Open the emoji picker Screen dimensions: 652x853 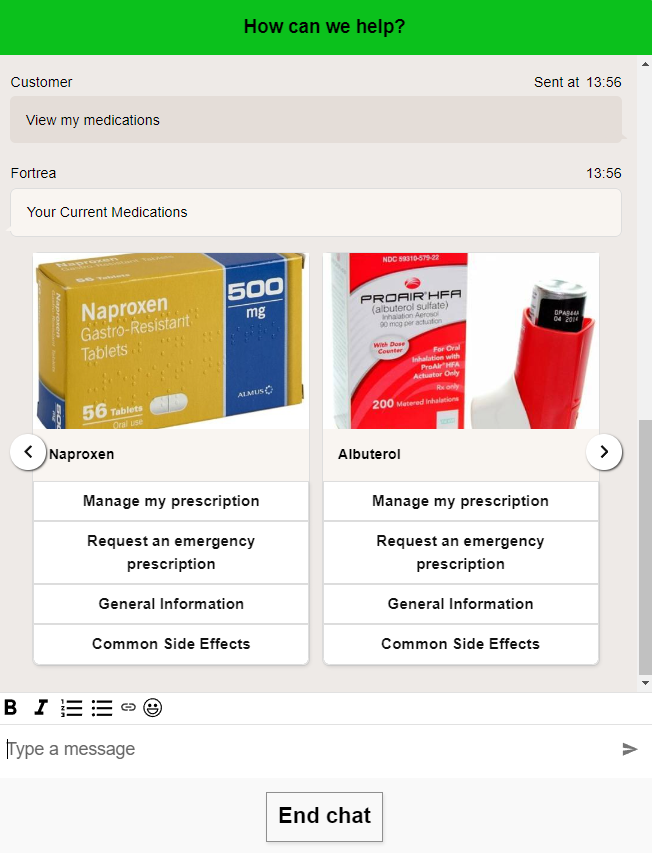coord(152,707)
